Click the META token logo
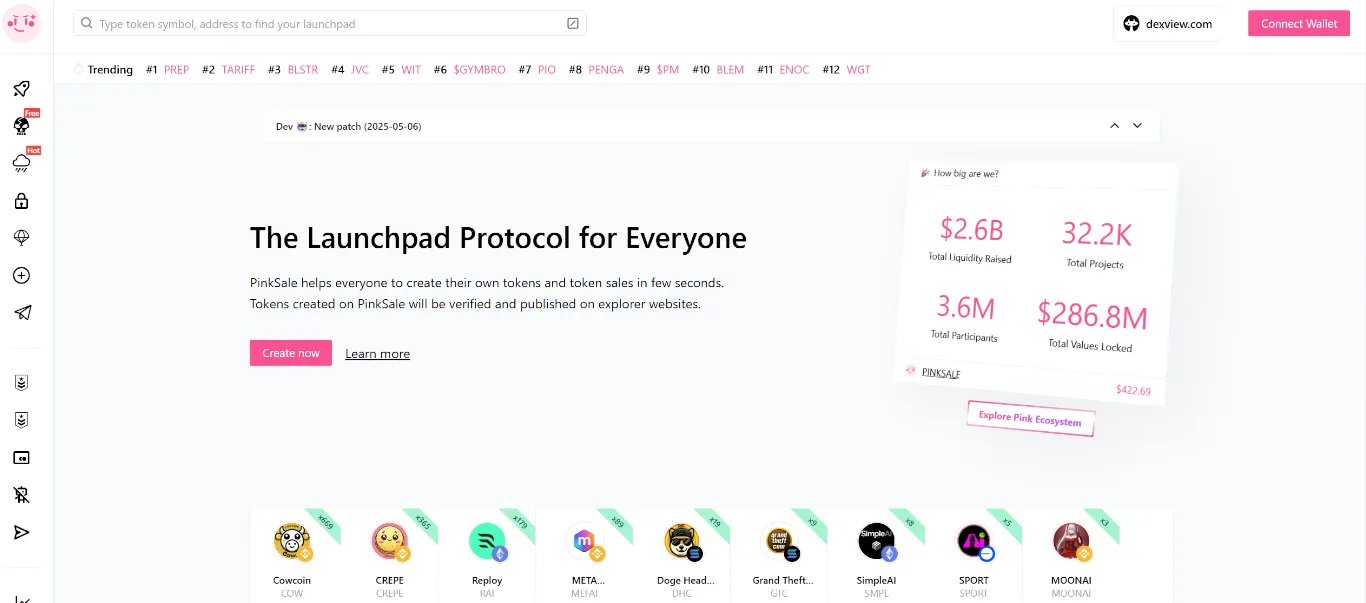 tap(584, 541)
